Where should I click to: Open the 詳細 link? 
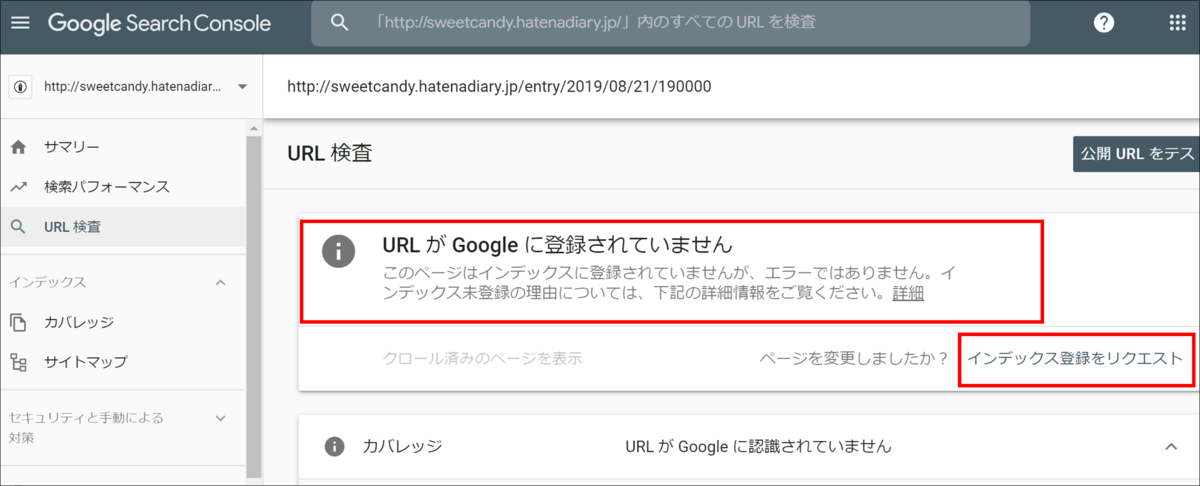908,293
